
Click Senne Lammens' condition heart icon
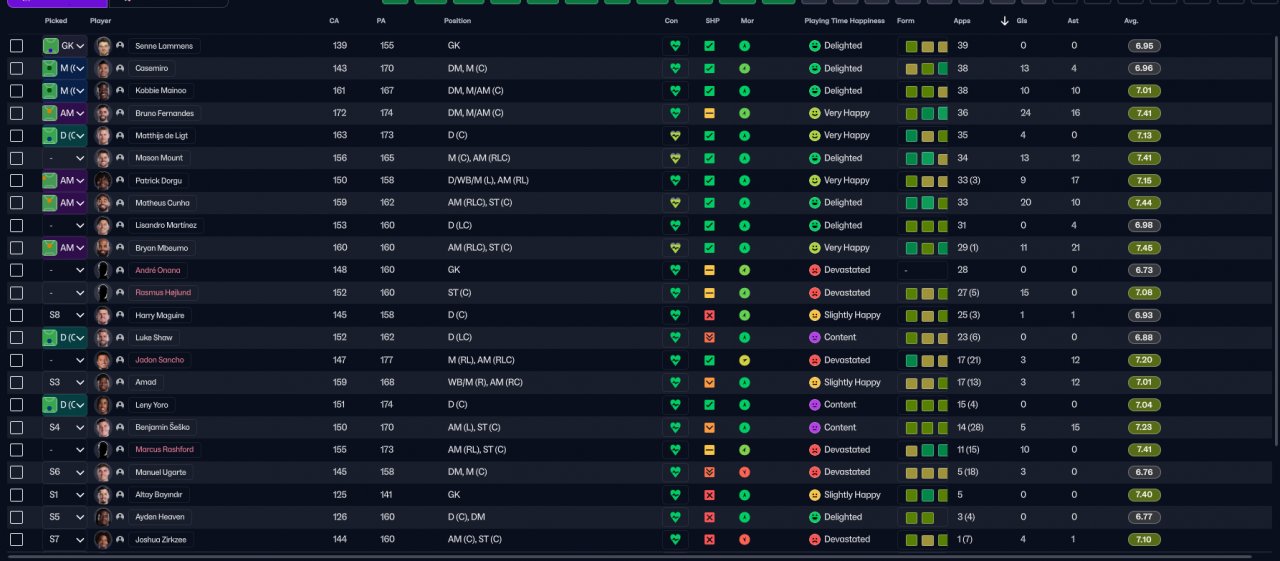tap(675, 46)
